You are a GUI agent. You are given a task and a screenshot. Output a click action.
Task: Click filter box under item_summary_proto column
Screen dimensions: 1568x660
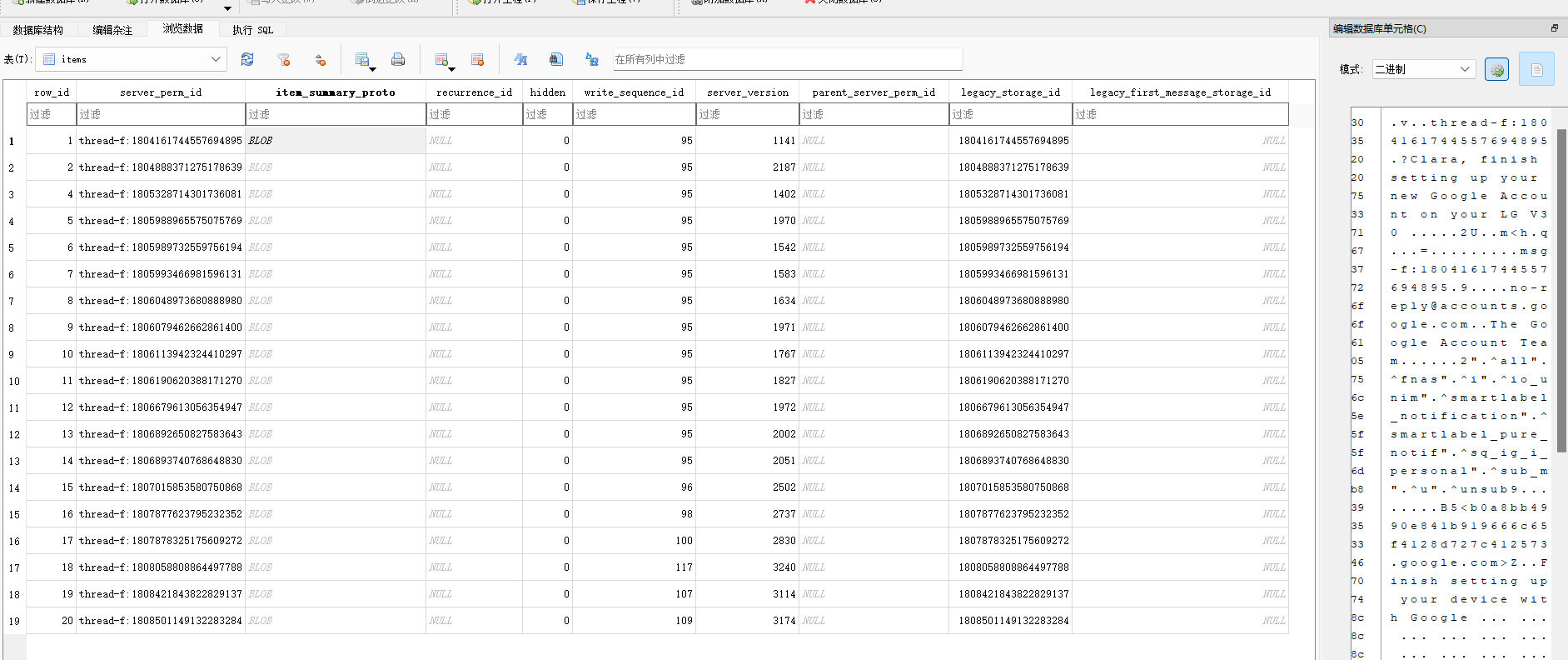click(x=336, y=114)
